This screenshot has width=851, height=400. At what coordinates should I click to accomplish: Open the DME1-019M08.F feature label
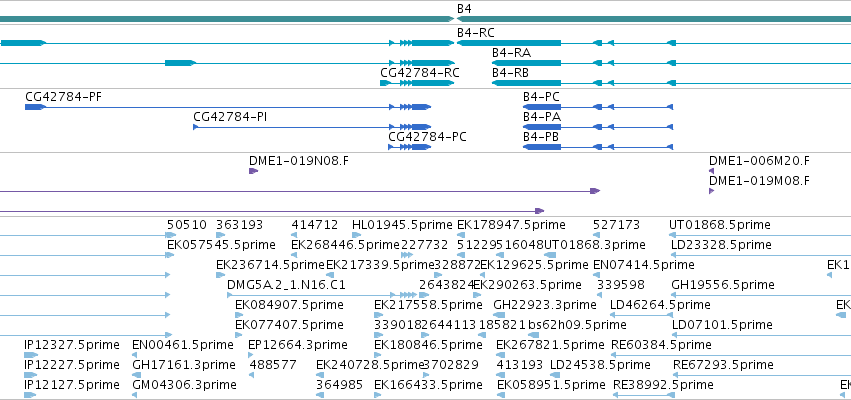(x=759, y=181)
